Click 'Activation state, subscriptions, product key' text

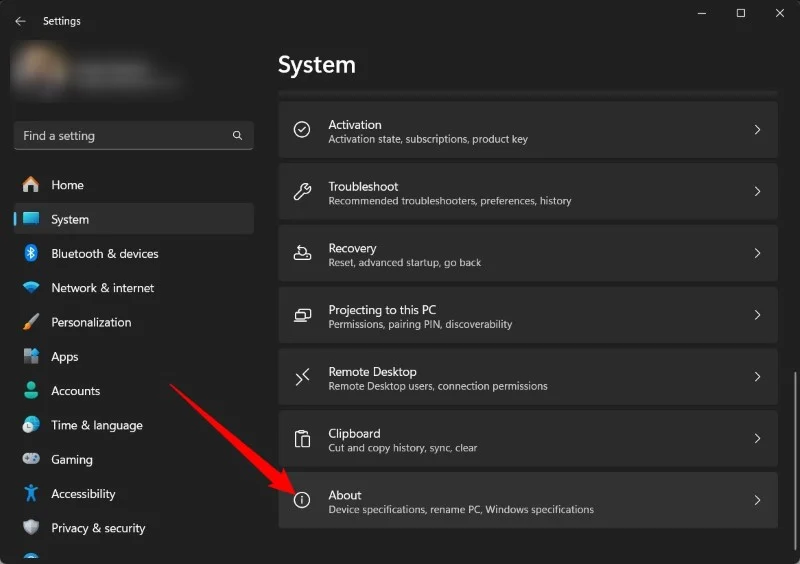click(x=428, y=139)
